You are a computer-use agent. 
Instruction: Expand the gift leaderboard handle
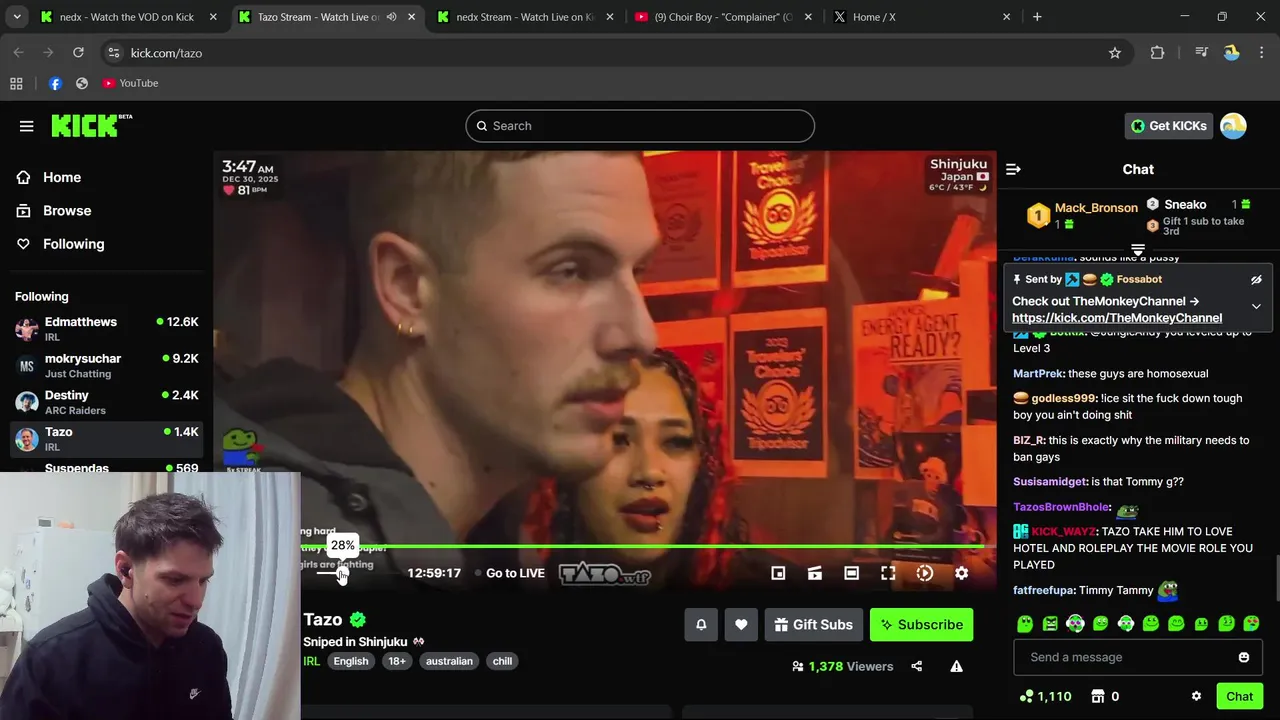point(1138,250)
